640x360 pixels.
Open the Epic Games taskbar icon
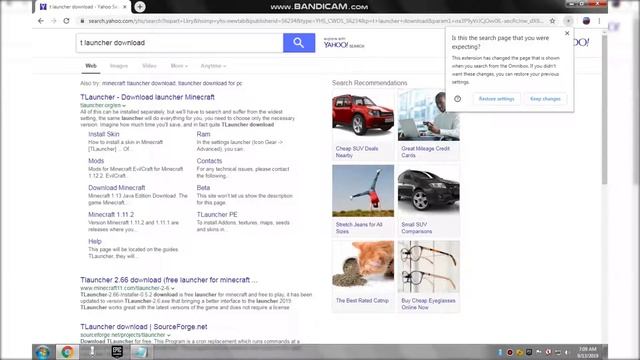coord(117,352)
